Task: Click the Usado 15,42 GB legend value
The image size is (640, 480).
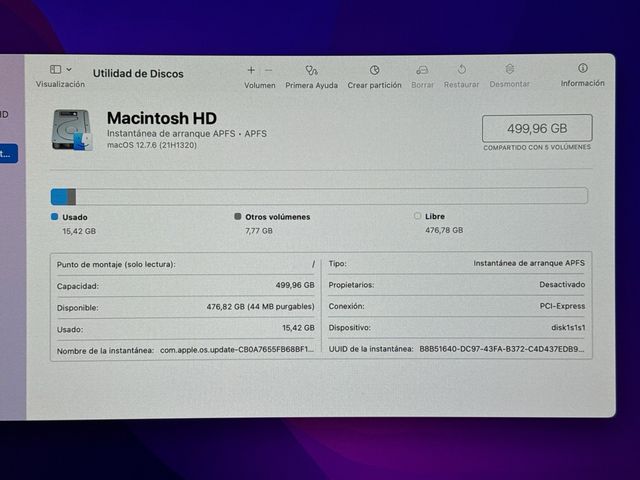Action: pos(79,231)
